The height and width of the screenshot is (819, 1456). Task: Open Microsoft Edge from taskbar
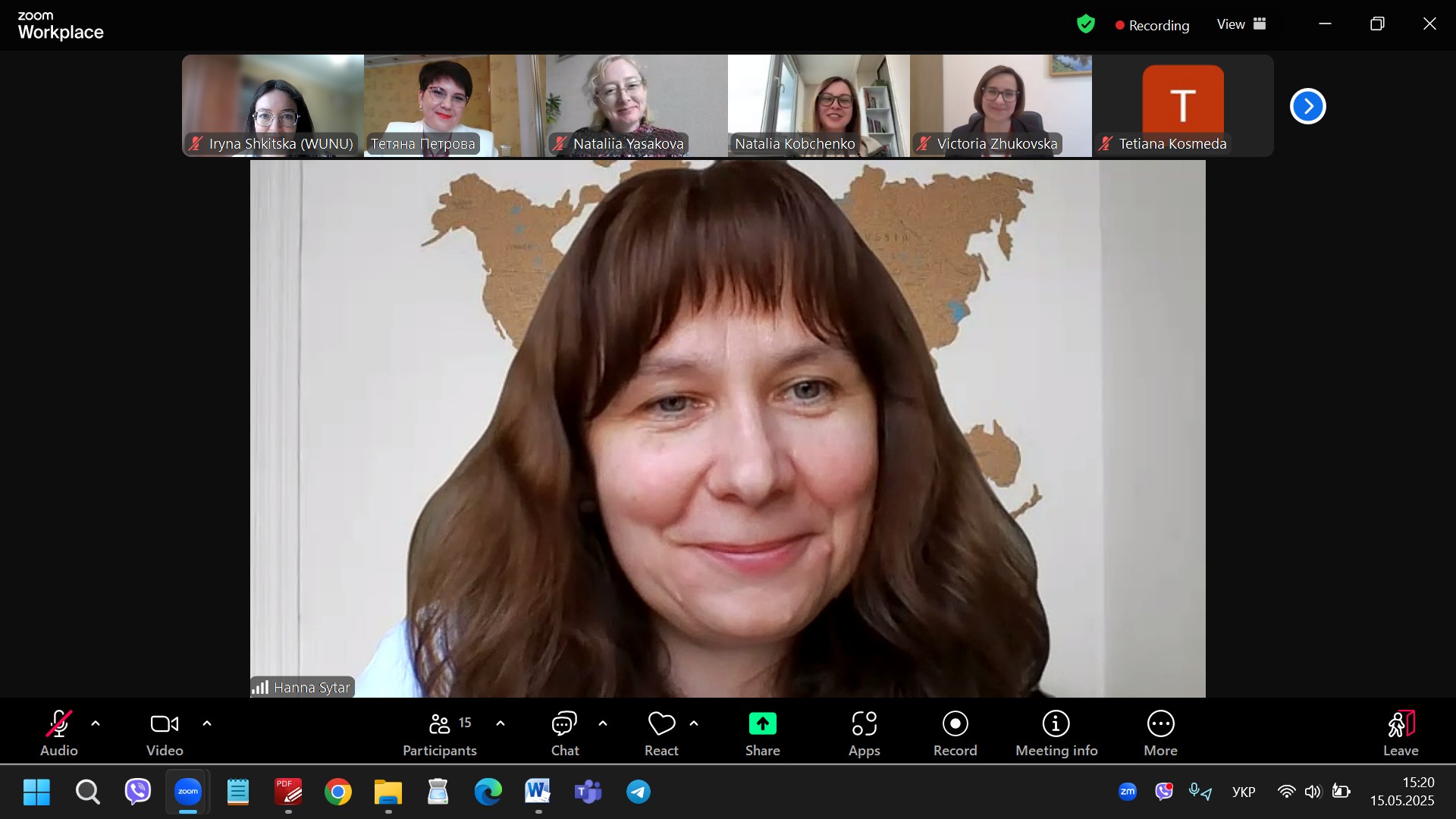coord(488,792)
